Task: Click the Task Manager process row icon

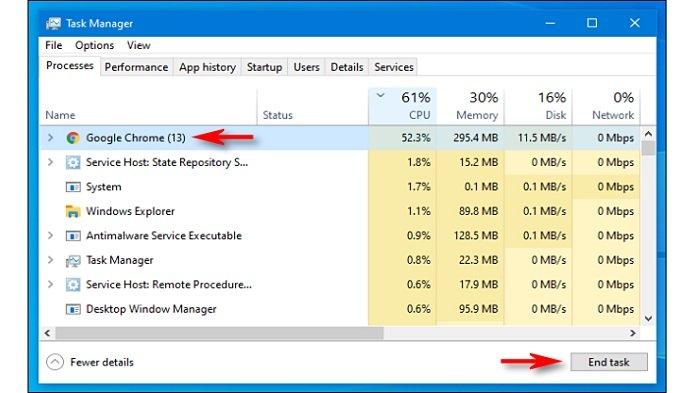Action: (x=73, y=260)
